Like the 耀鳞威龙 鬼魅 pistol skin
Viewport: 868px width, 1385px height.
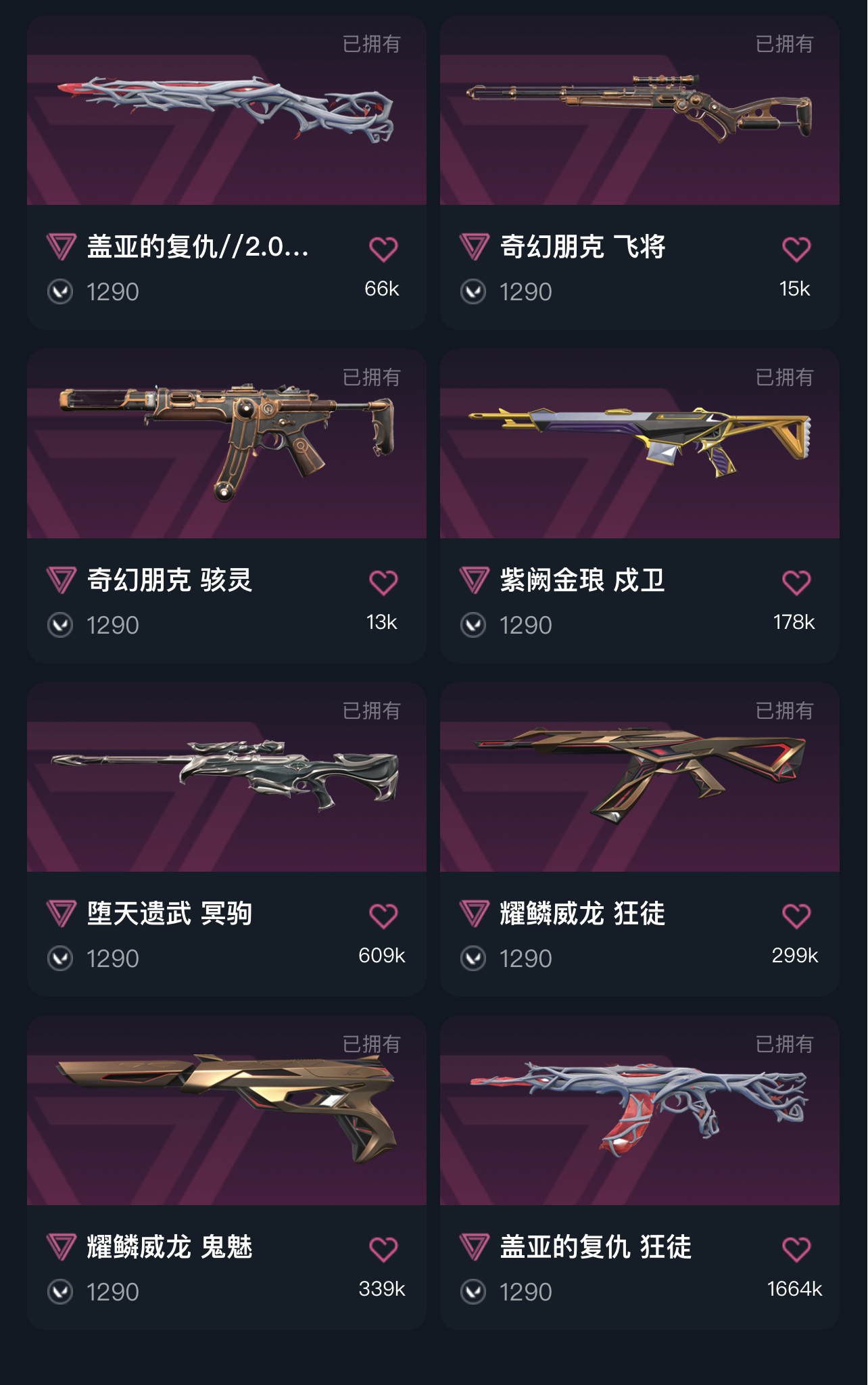tap(383, 1249)
